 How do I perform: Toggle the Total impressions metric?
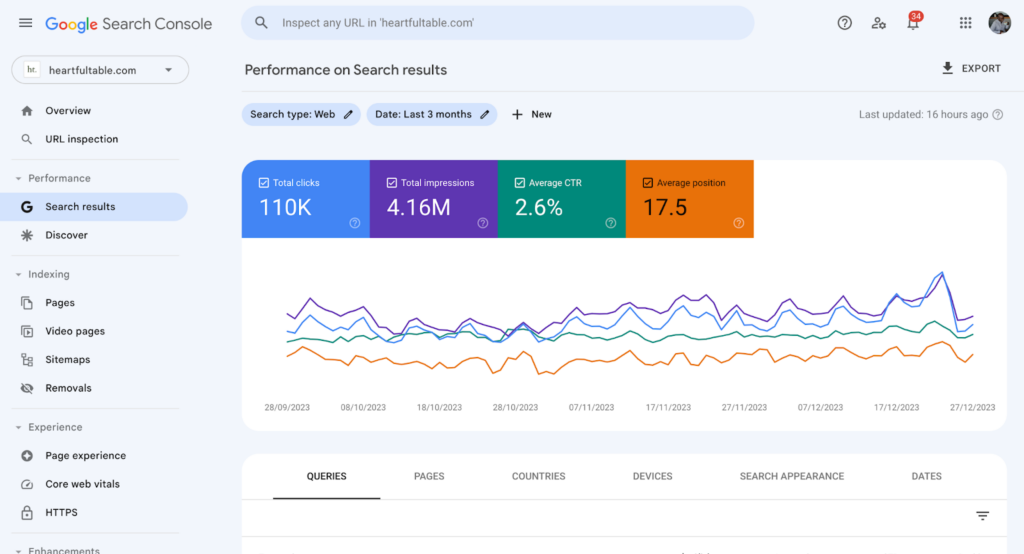(x=392, y=183)
